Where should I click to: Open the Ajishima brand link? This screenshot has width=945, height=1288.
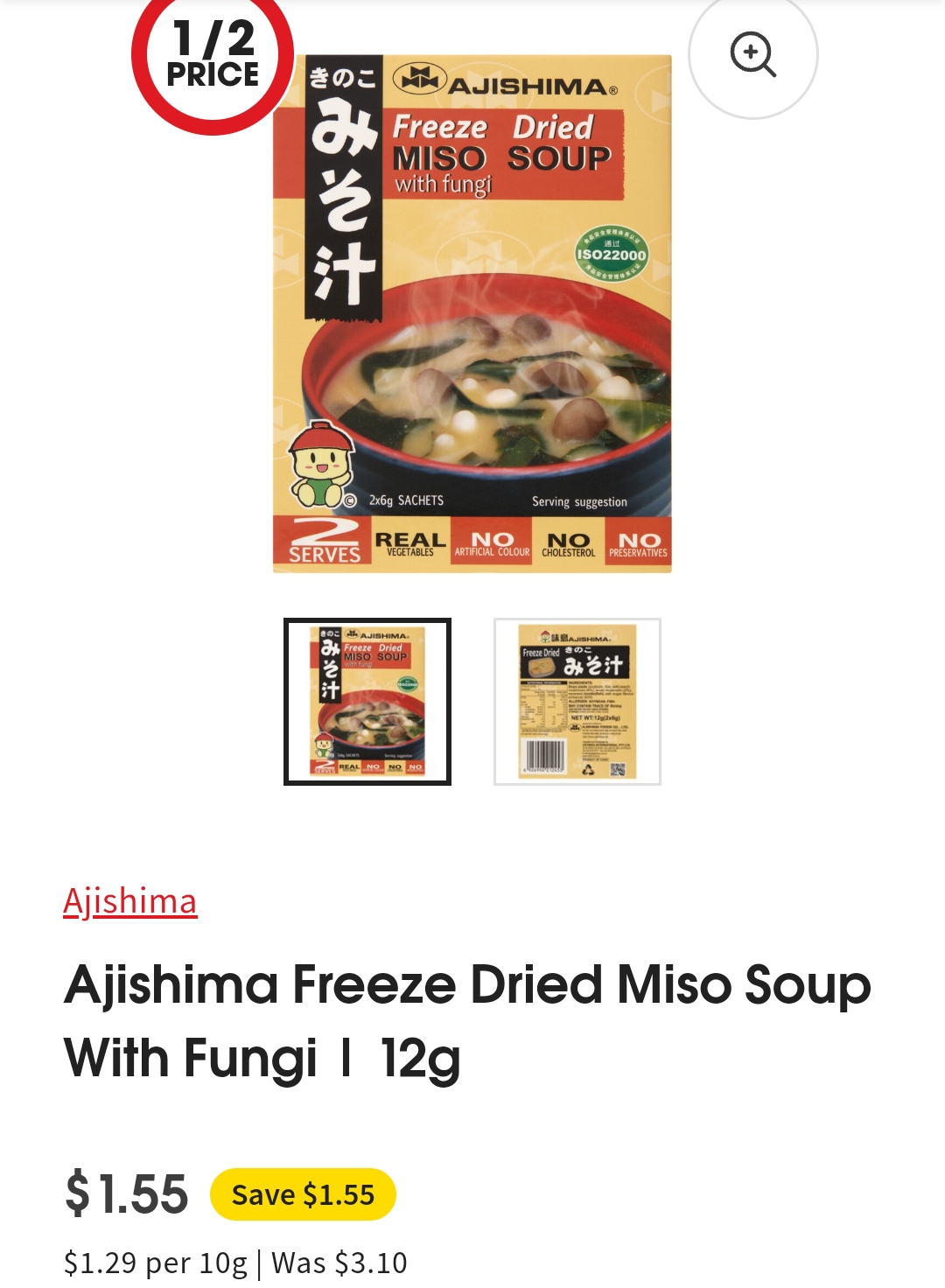(130, 901)
